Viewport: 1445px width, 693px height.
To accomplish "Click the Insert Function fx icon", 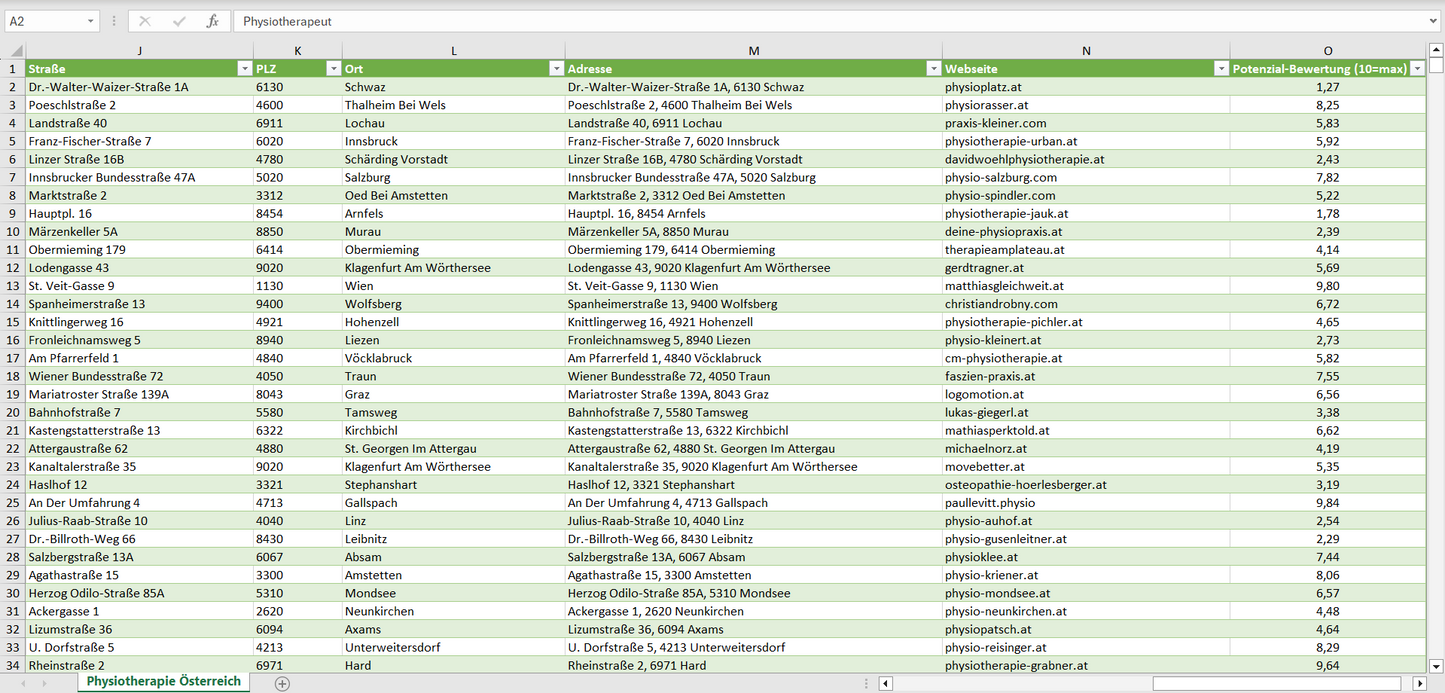I will pos(212,21).
